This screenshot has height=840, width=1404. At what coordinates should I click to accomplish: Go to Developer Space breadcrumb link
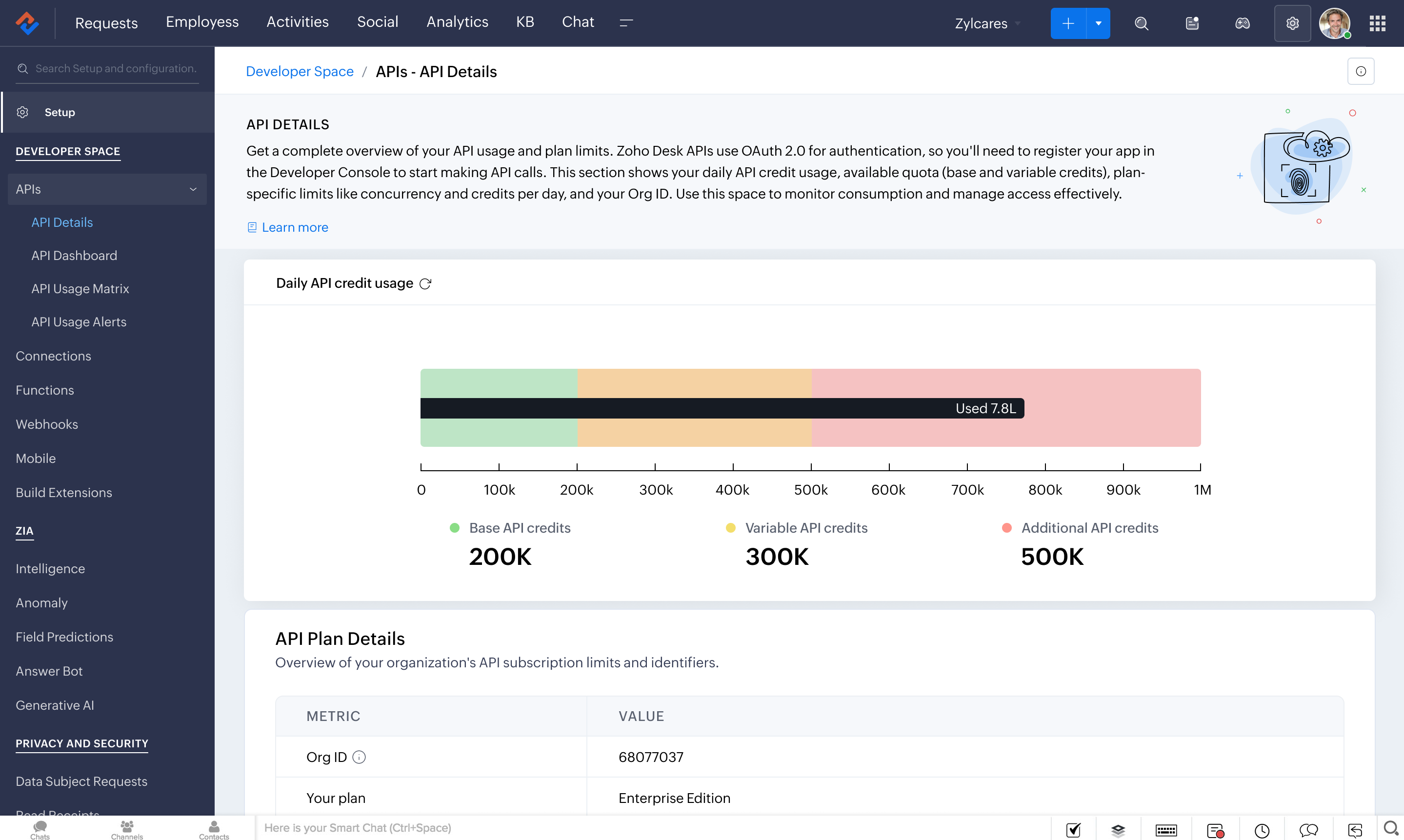coord(300,71)
